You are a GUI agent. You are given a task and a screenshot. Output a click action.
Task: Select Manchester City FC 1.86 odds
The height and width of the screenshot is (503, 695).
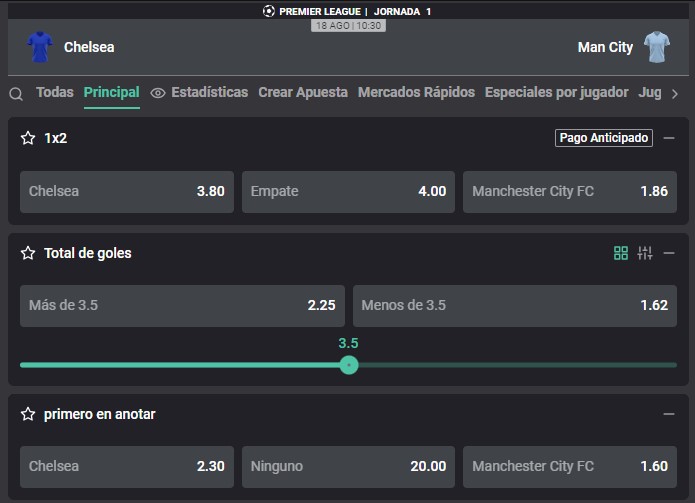[570, 191]
